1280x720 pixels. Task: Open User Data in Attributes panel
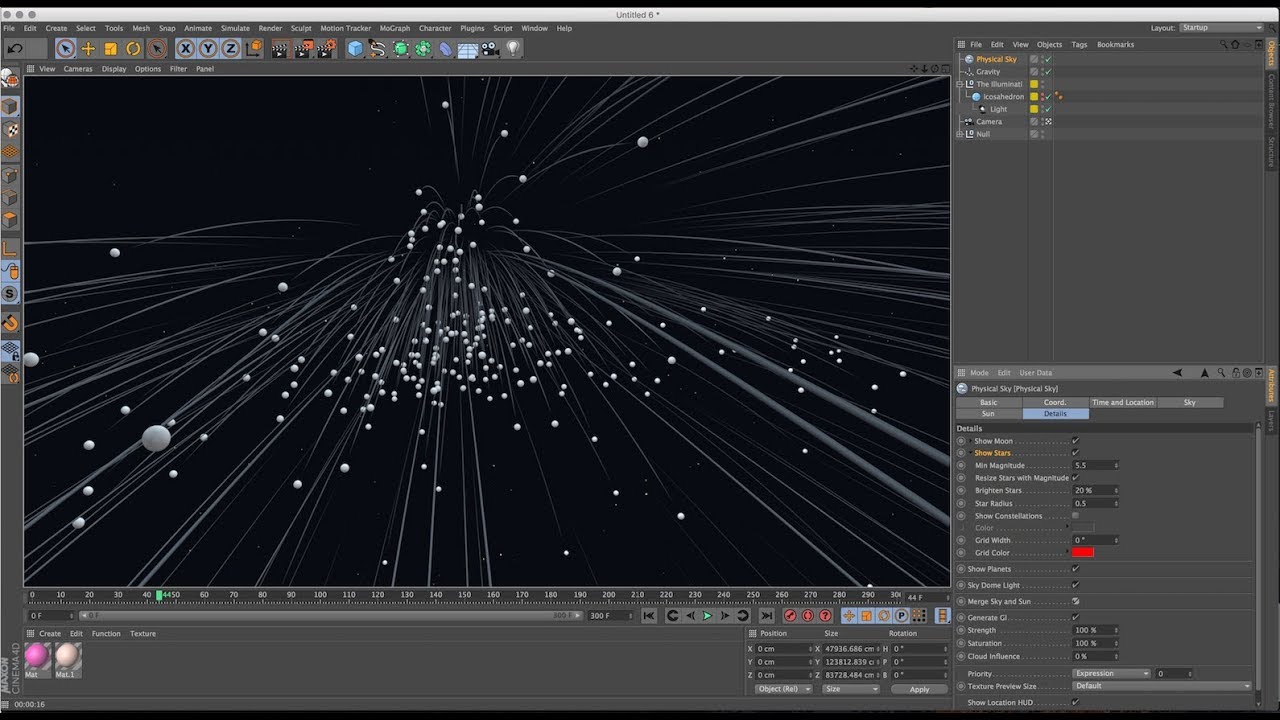[1035, 373]
